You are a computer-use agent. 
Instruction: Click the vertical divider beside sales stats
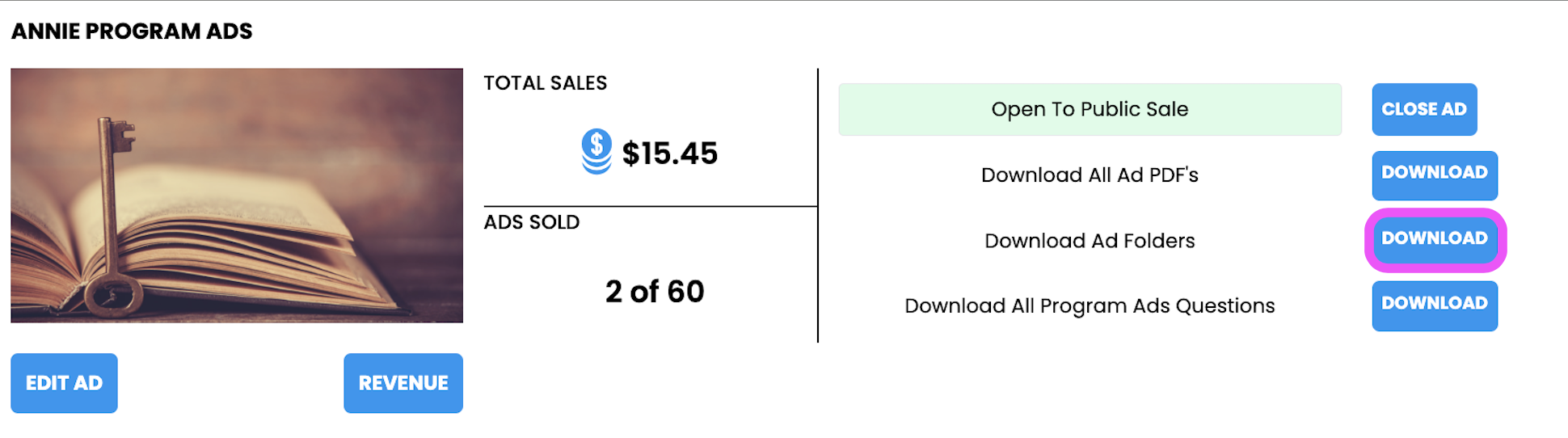[818, 205]
